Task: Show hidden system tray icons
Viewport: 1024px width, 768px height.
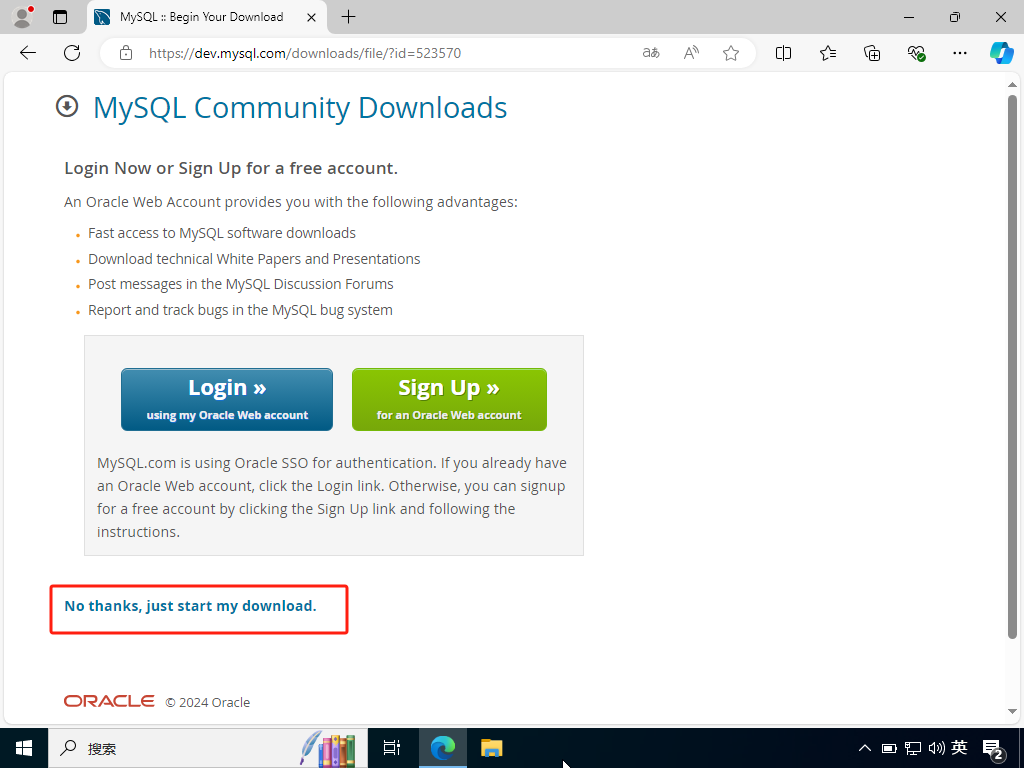Action: (x=865, y=748)
